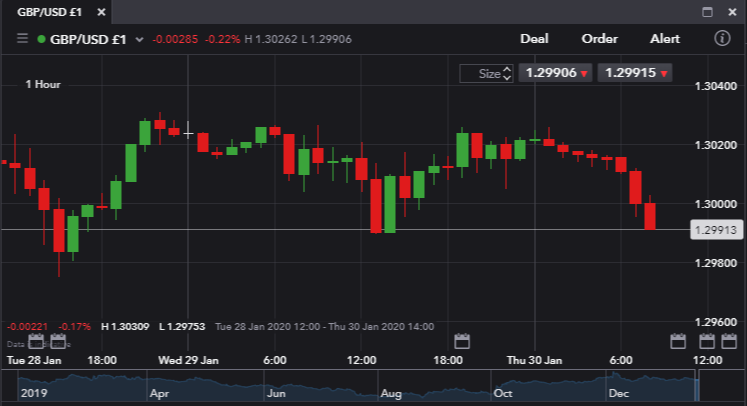The width and height of the screenshot is (747, 406).
Task: Click the 1.29800 price axis label
Action: pos(716,264)
